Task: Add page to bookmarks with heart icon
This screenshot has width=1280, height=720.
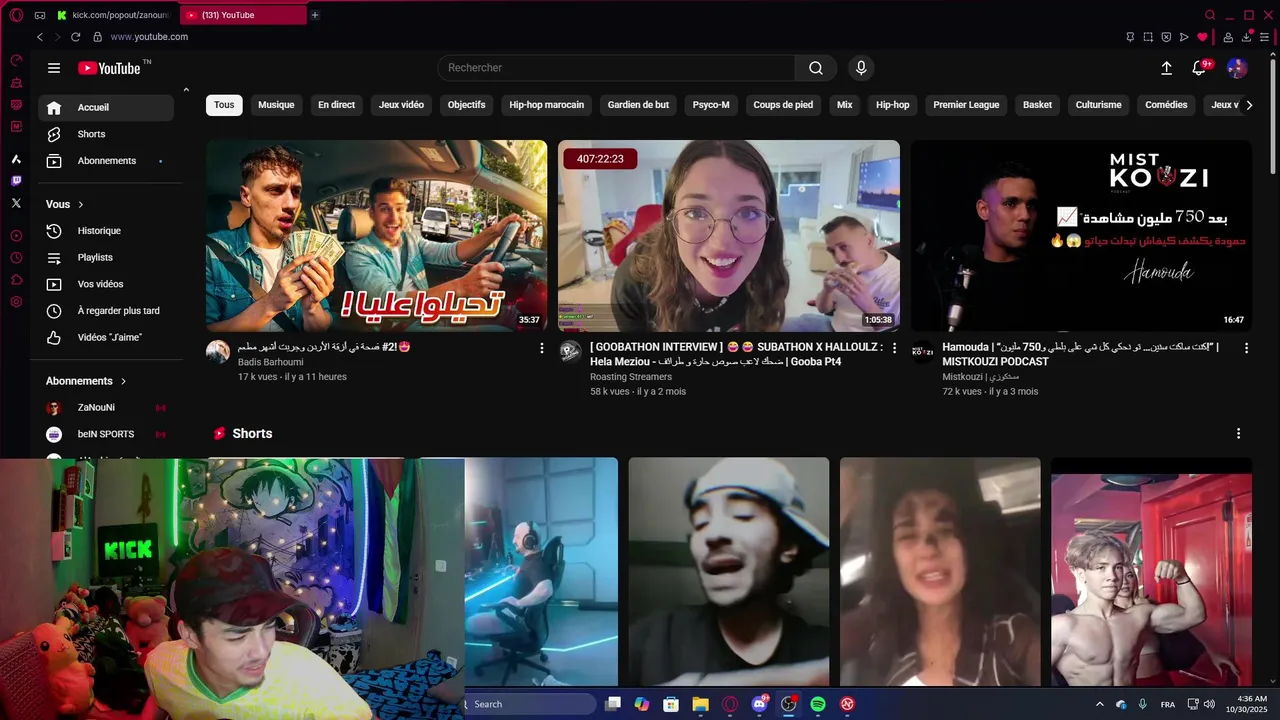Action: click(x=1202, y=37)
